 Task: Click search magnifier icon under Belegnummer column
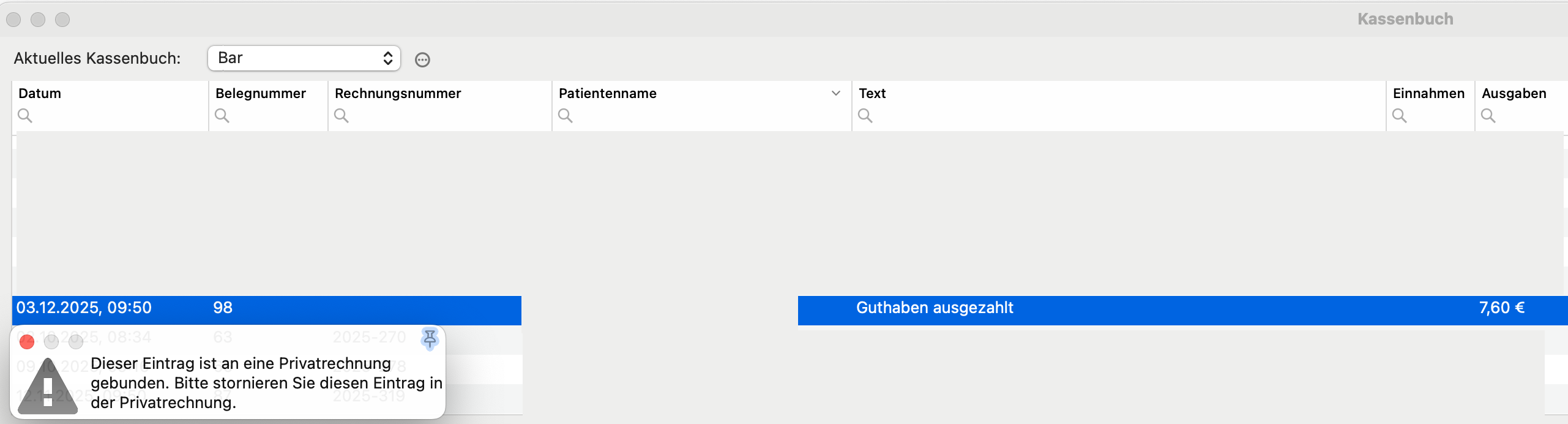[x=222, y=115]
